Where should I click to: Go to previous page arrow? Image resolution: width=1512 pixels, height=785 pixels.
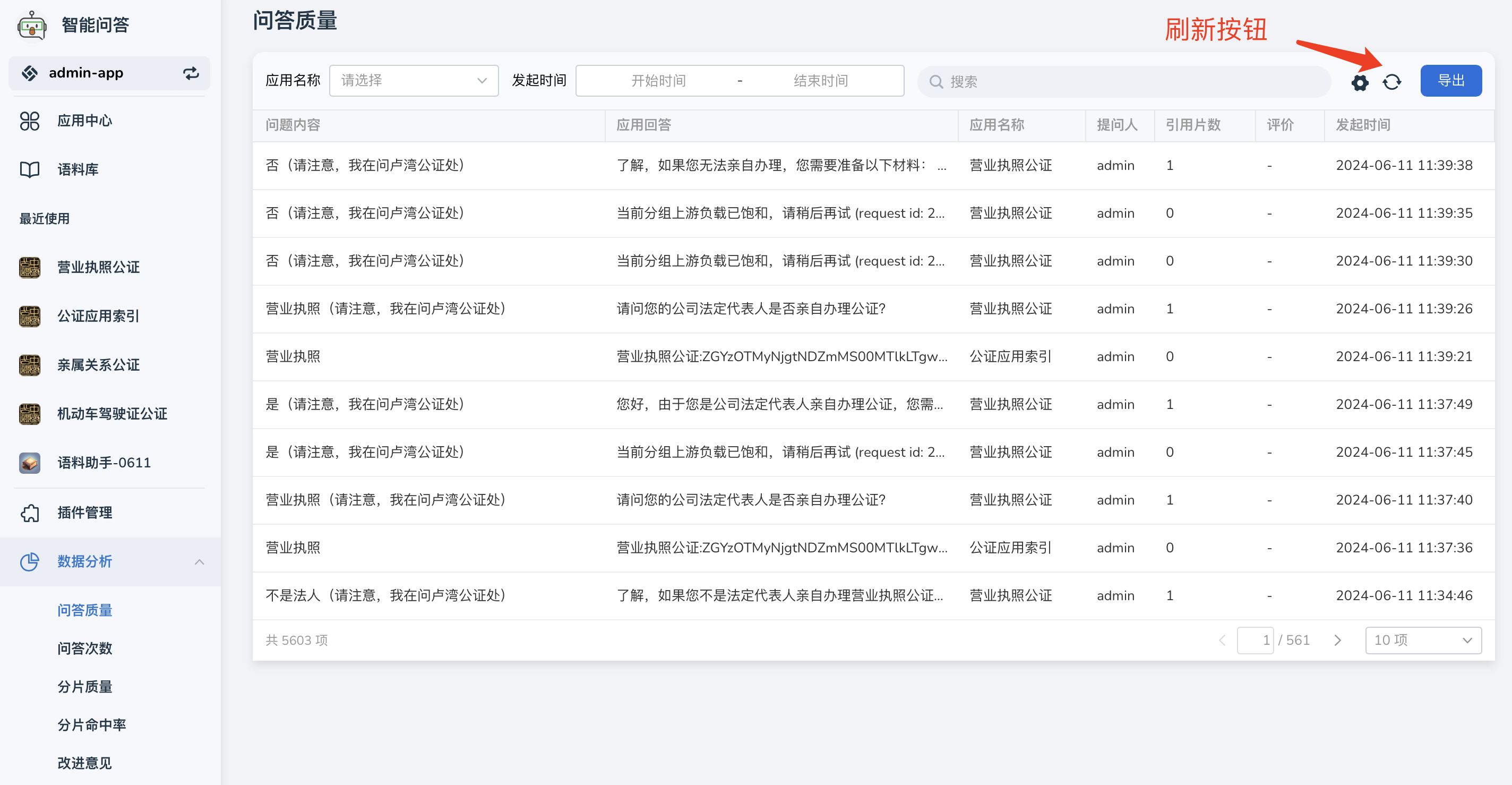1222,640
